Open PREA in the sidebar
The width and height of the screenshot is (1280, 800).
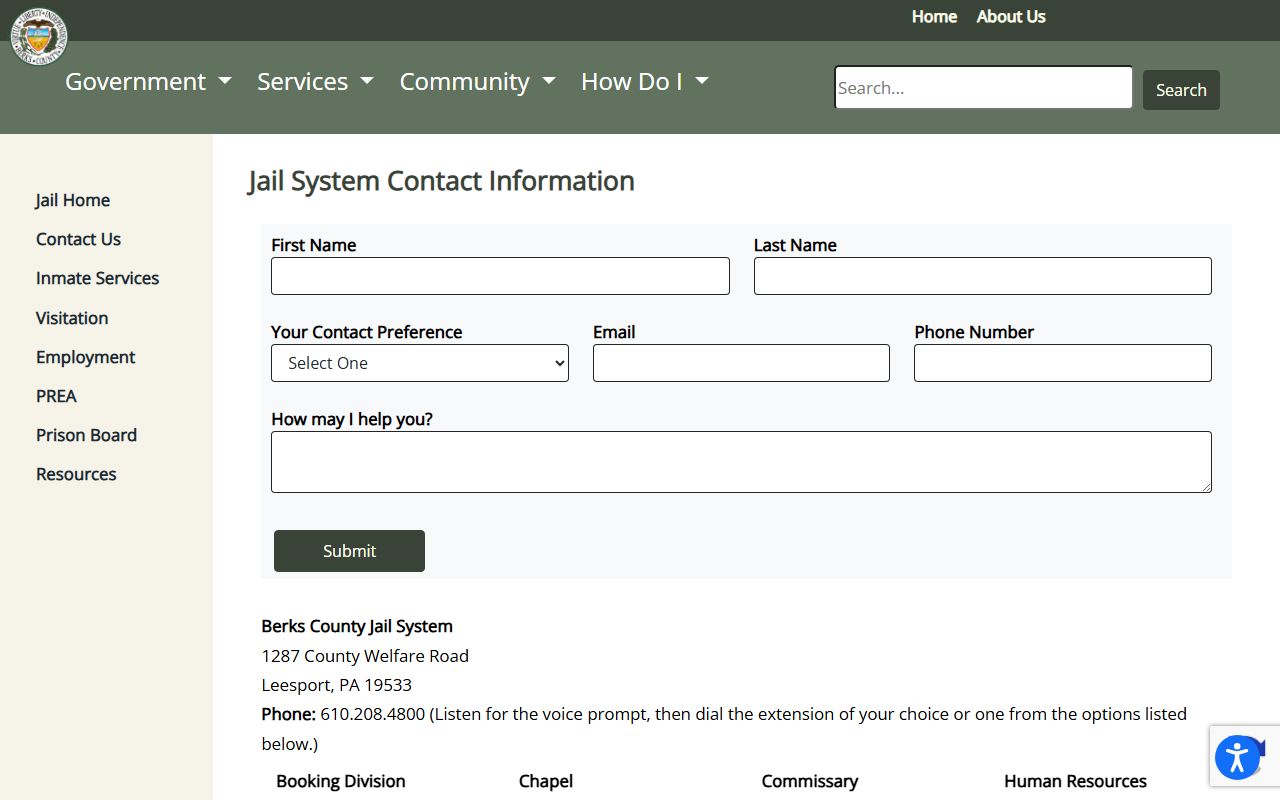coord(56,396)
